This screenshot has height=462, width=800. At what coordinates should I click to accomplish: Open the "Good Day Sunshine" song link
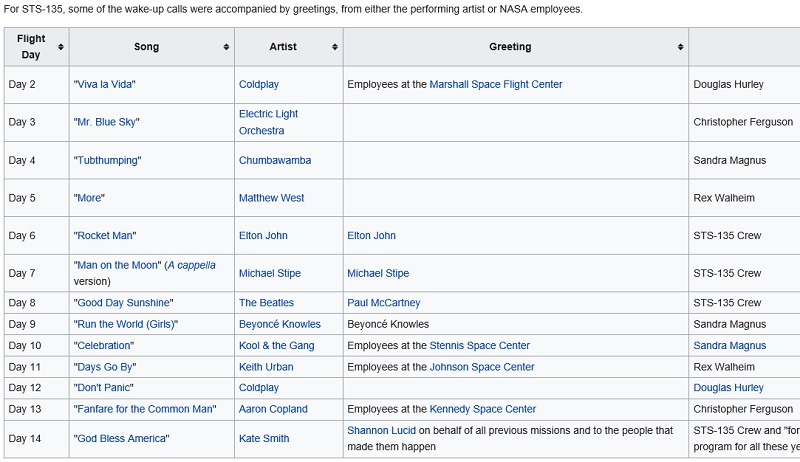coord(123,303)
